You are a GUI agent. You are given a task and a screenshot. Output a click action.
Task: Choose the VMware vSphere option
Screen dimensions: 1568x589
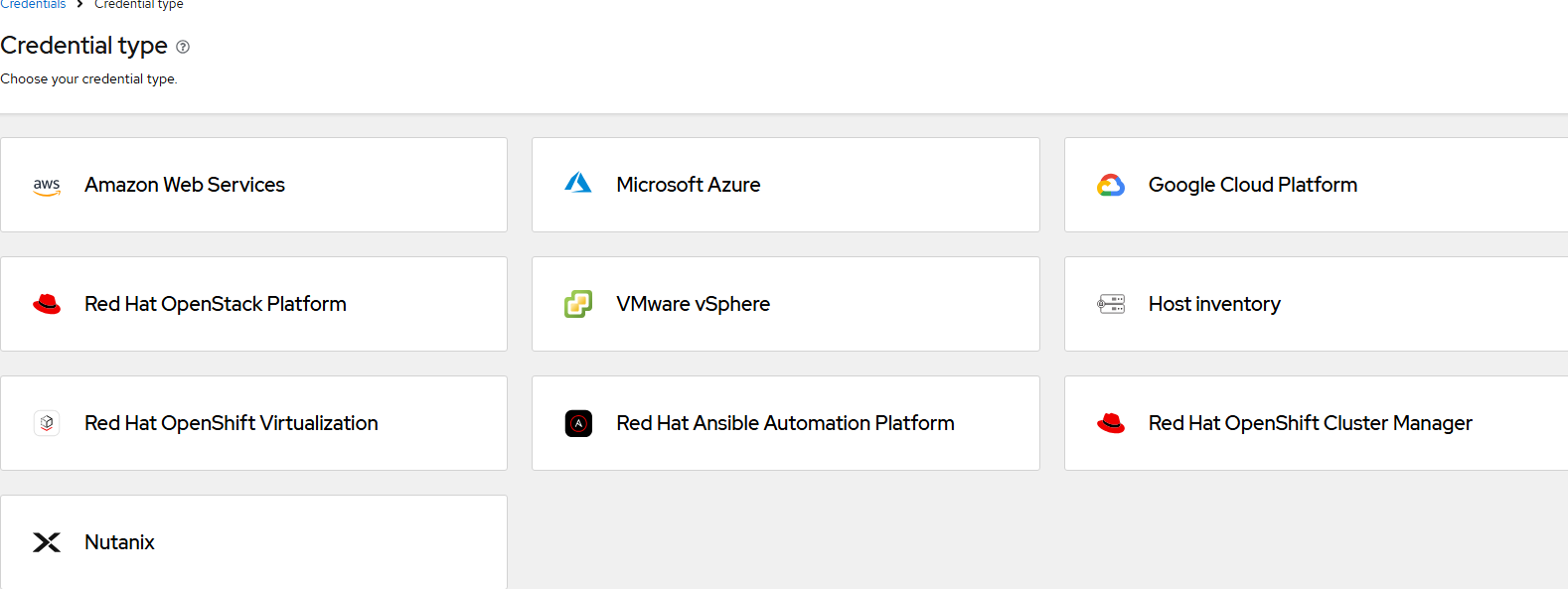tap(693, 304)
